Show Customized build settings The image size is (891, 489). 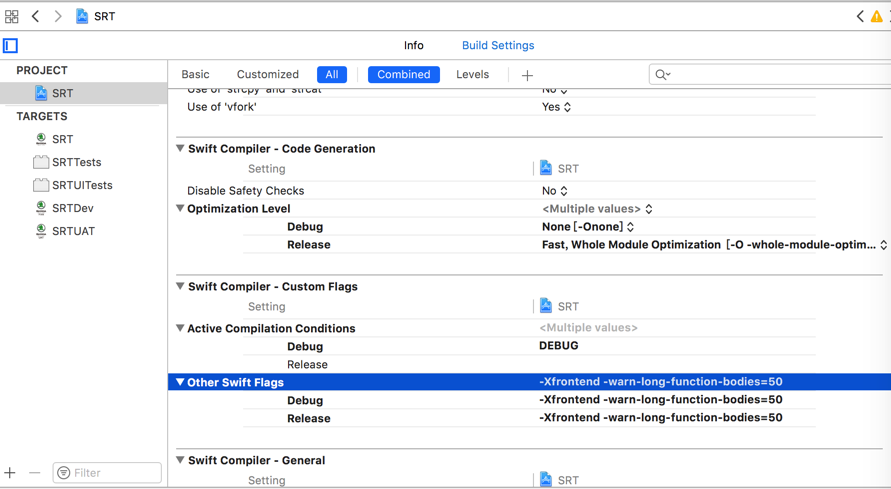click(x=268, y=75)
